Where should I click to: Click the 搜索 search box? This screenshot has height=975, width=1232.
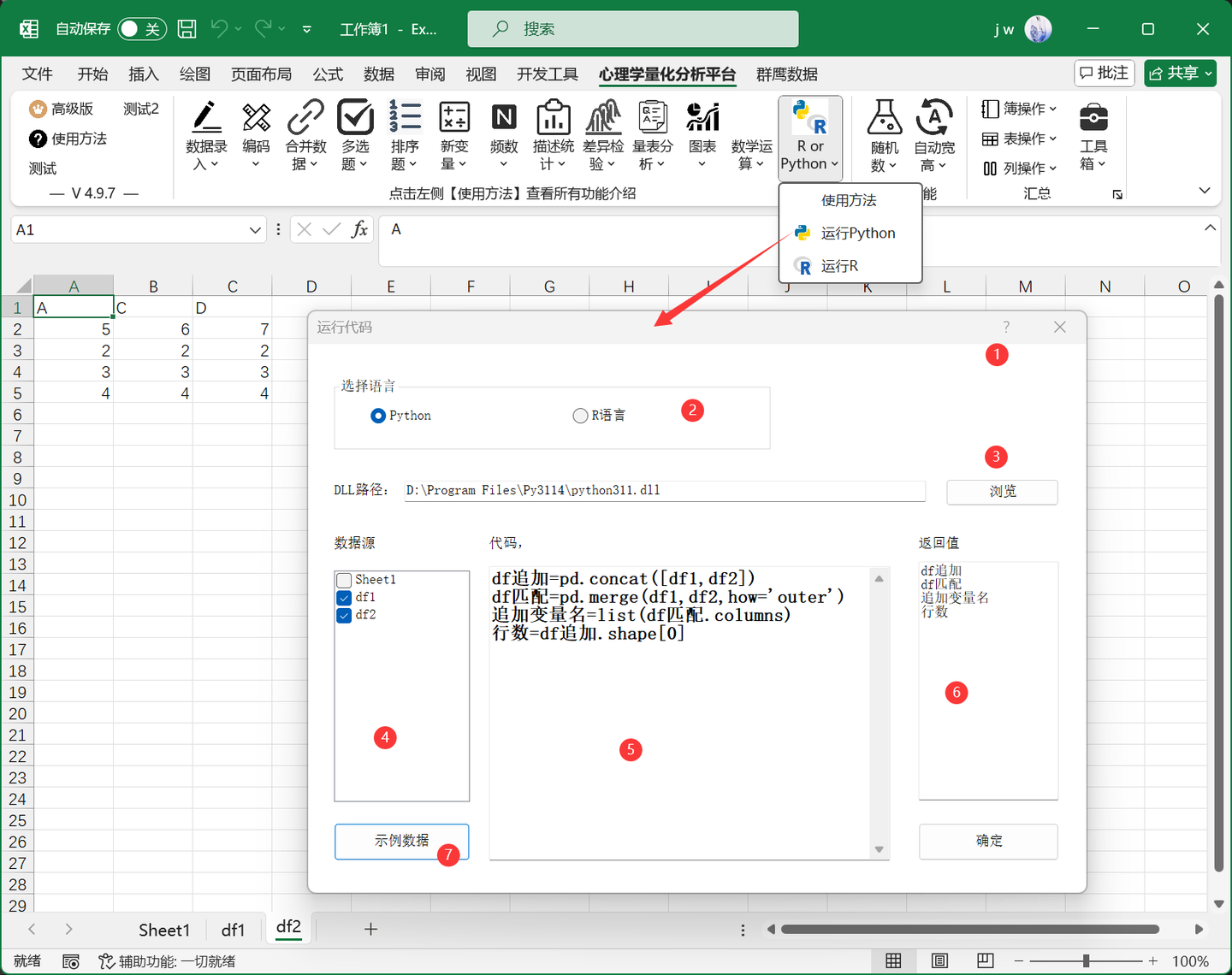coord(633,29)
